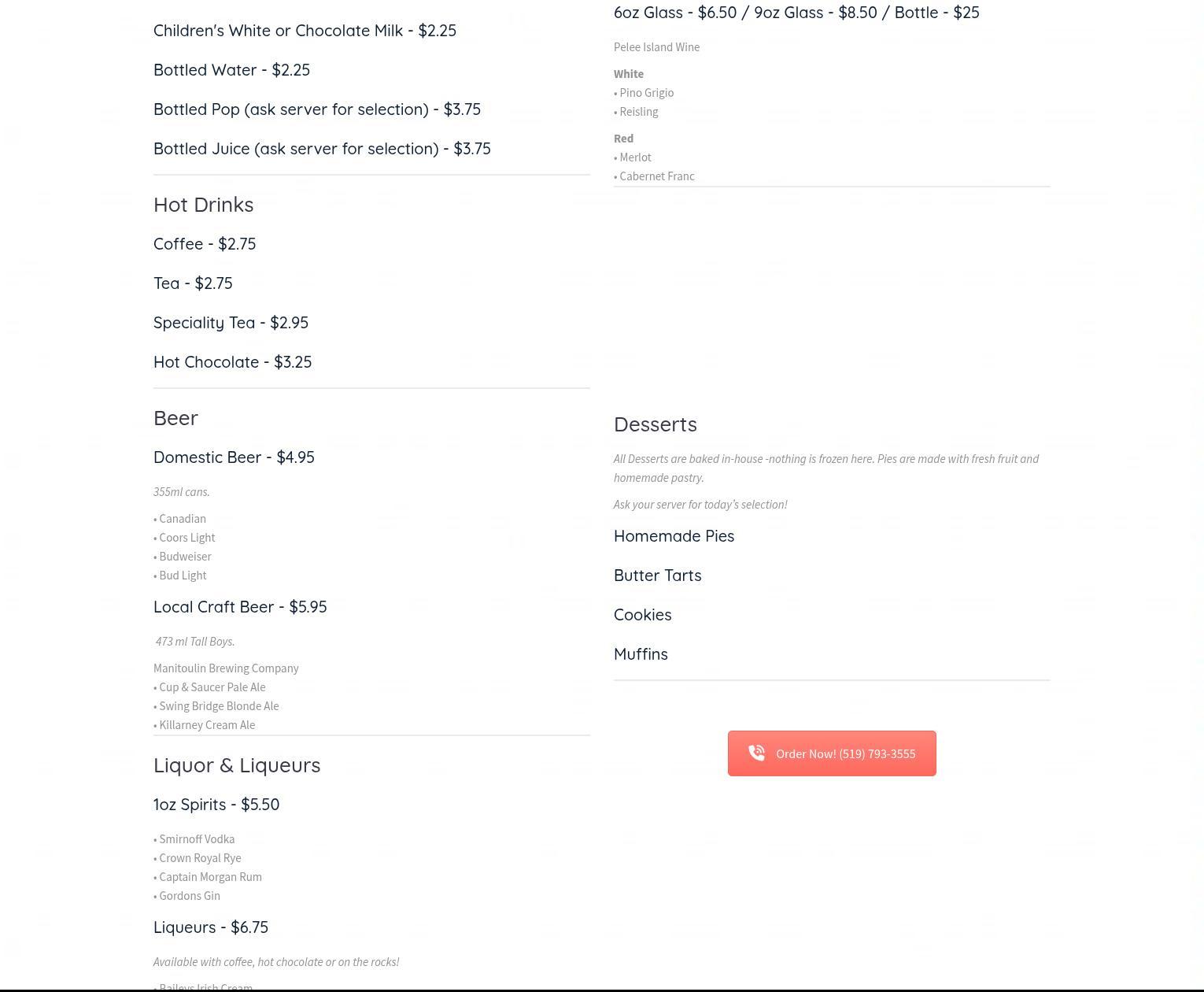1204x992 pixels.
Task: Click the phone icon in order button
Action: point(756,753)
